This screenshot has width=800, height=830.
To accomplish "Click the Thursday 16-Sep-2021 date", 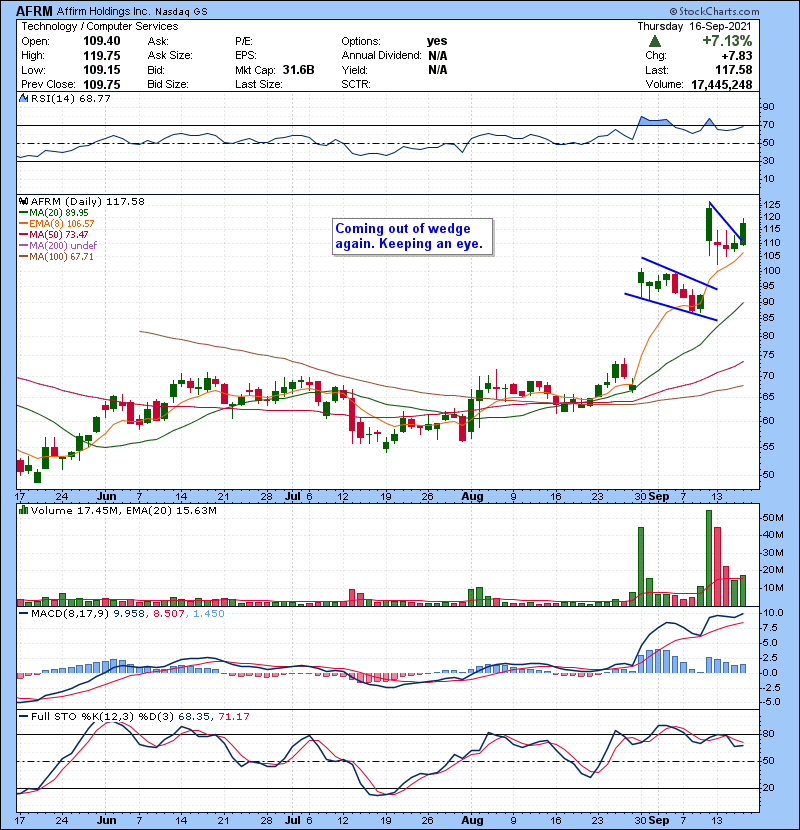I will pos(694,26).
